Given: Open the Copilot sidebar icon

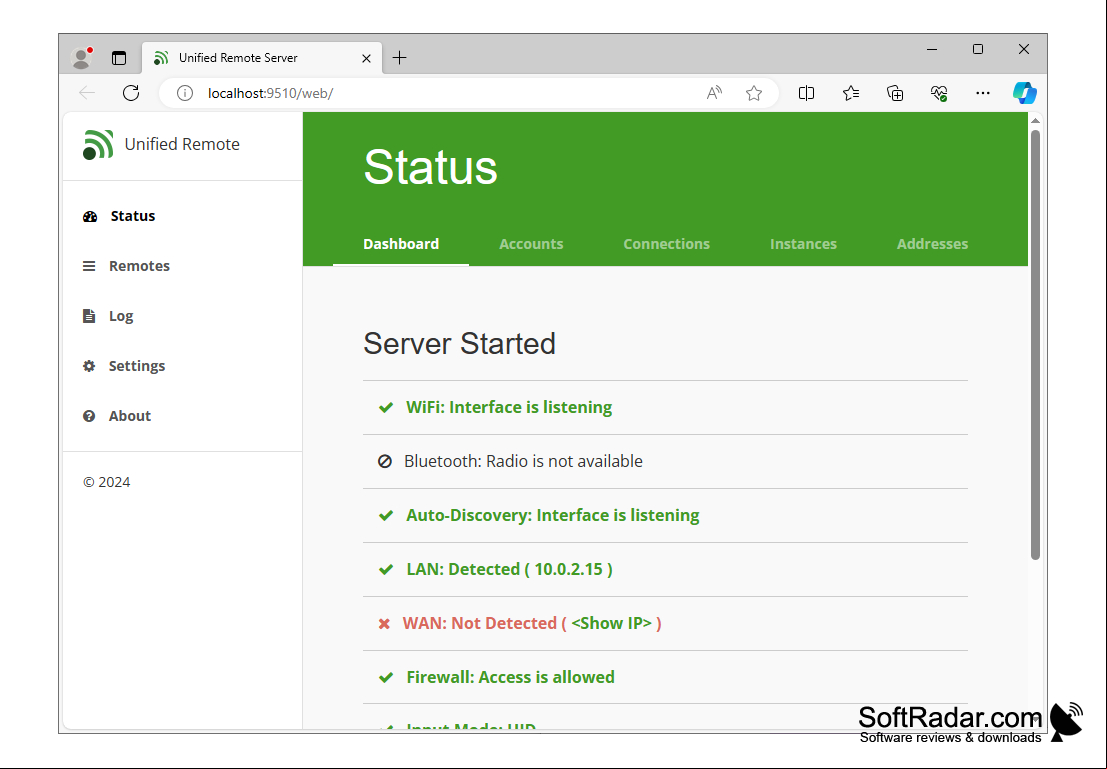Looking at the screenshot, I should click(1024, 93).
